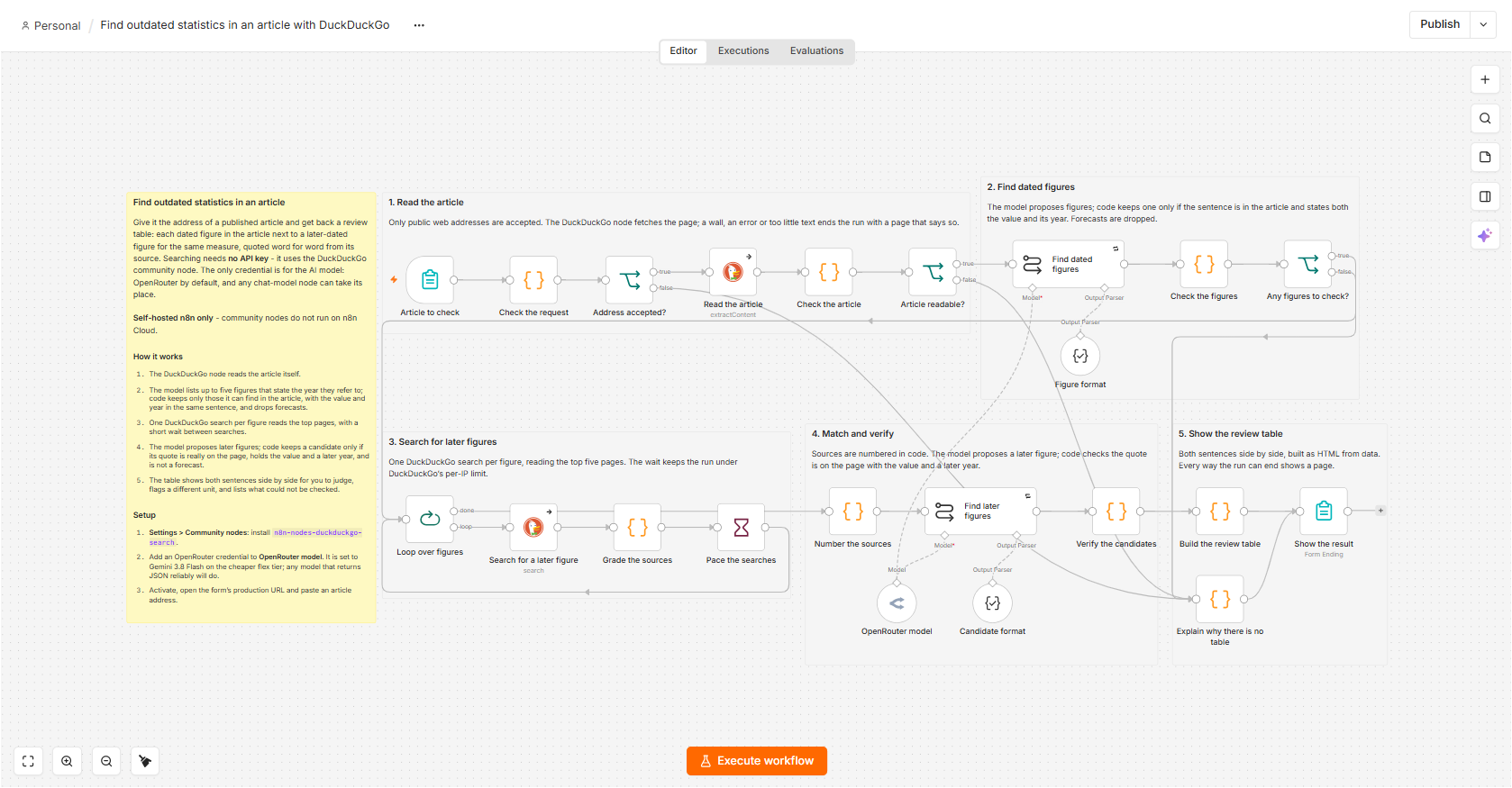Add a sticky note from the sidebar

(x=1485, y=157)
